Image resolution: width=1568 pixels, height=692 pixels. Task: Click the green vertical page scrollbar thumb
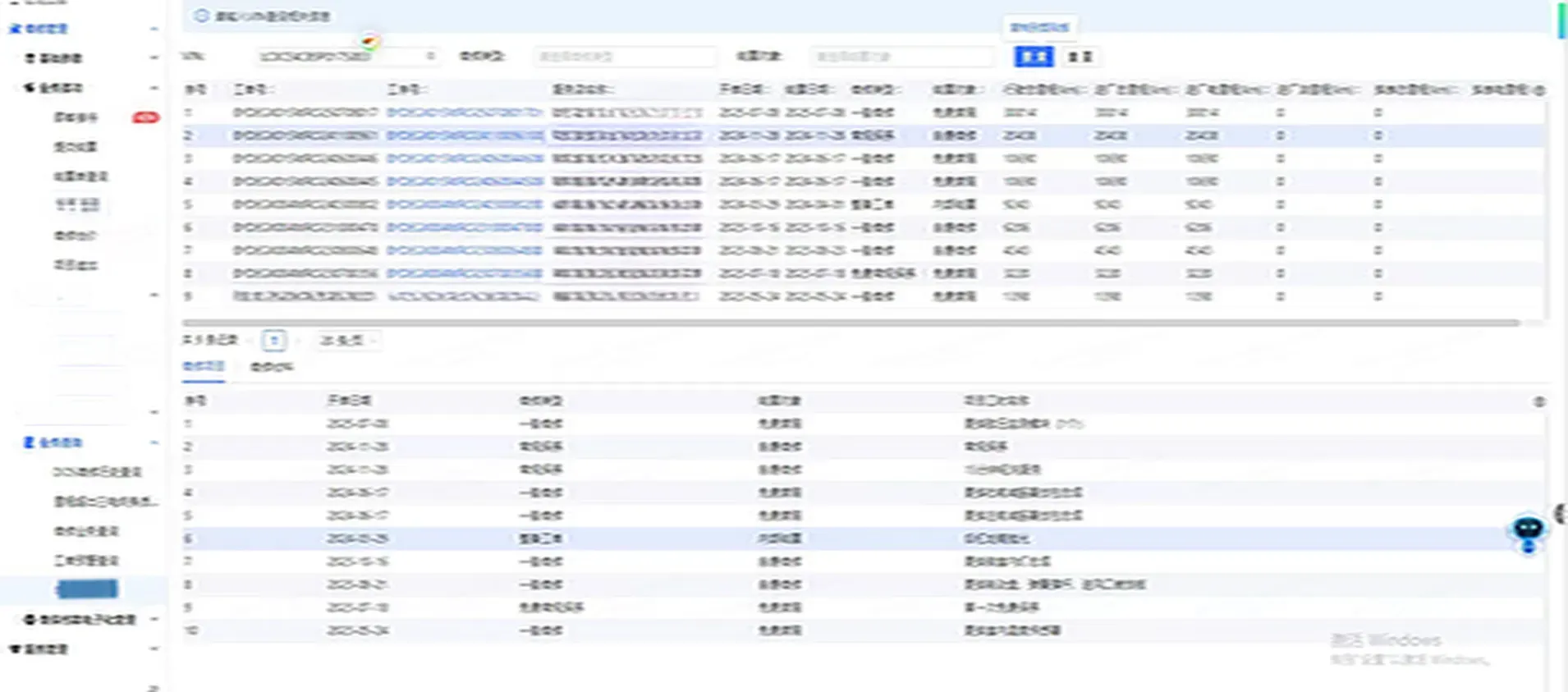click(1561, 20)
